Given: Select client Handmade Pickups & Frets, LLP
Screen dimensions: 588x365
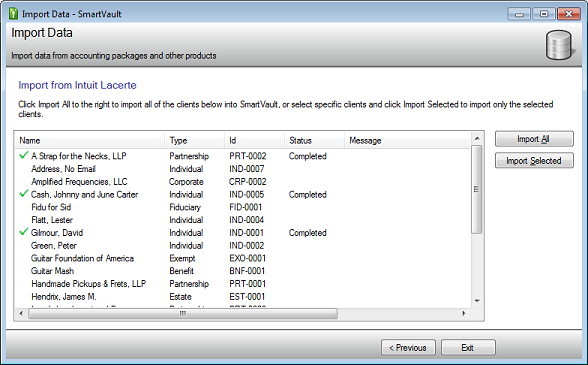Looking at the screenshot, I should click(x=88, y=284).
